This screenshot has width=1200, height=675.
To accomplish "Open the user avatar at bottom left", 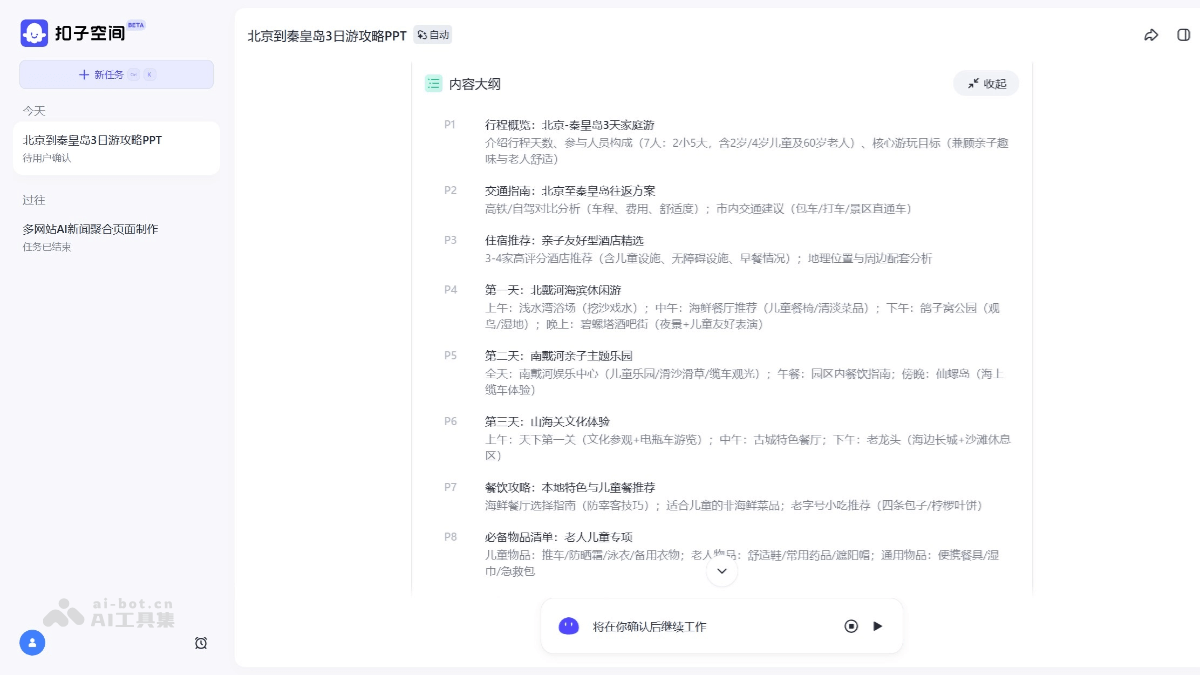I will 32,643.
